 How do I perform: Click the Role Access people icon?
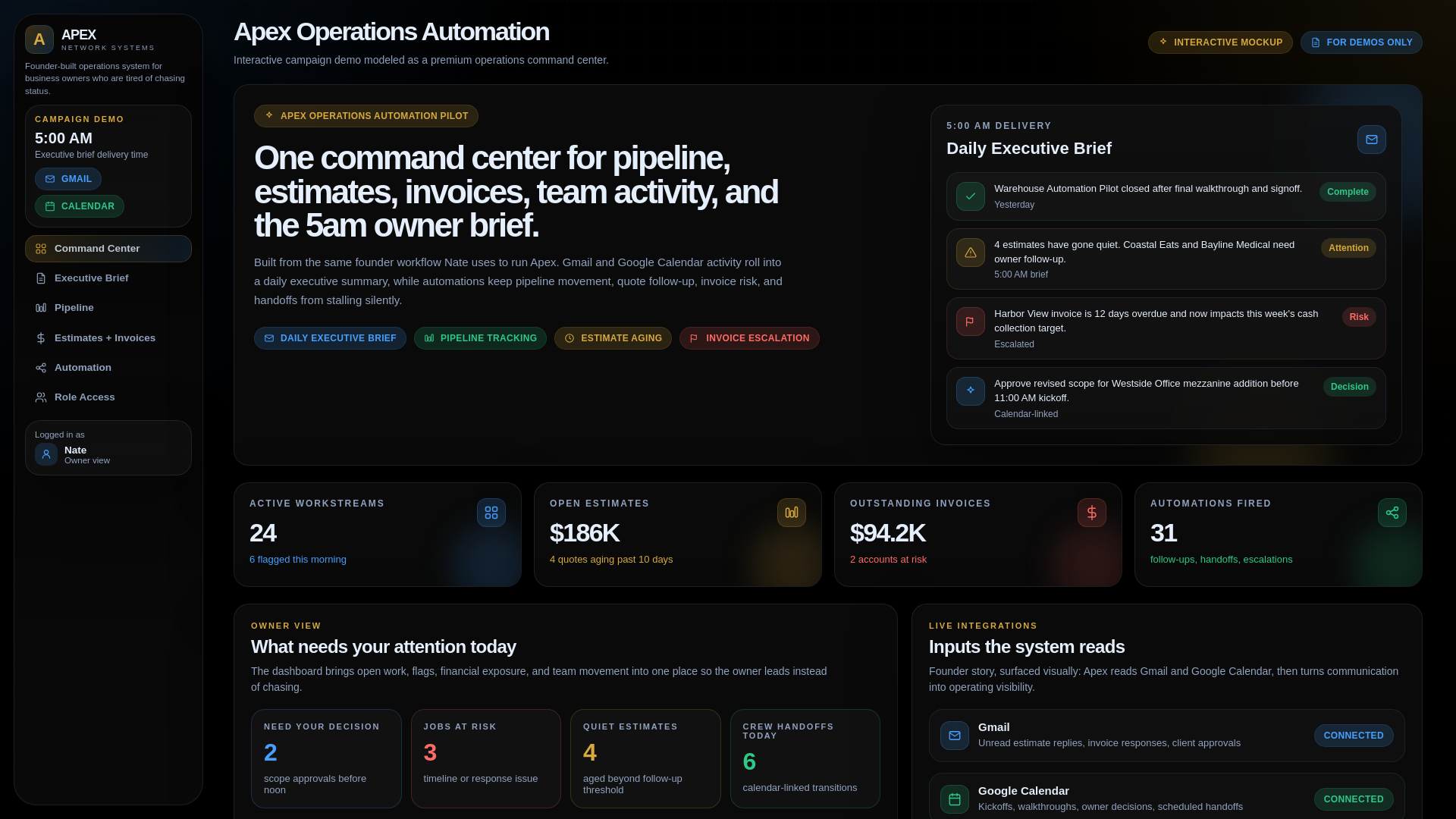(x=41, y=397)
